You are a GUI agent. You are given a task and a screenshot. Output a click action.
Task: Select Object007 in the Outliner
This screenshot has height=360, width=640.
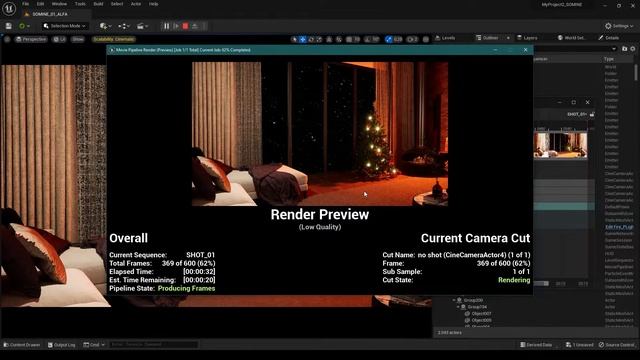tap(481, 313)
